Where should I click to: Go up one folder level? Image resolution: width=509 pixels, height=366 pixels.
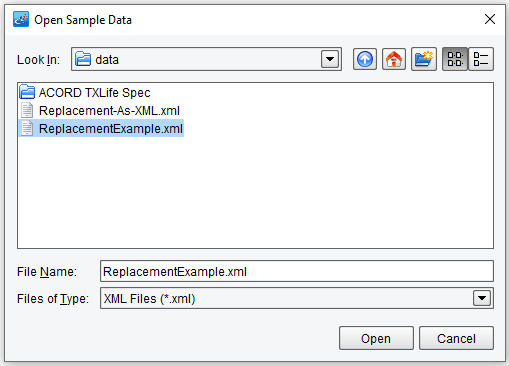pos(365,59)
